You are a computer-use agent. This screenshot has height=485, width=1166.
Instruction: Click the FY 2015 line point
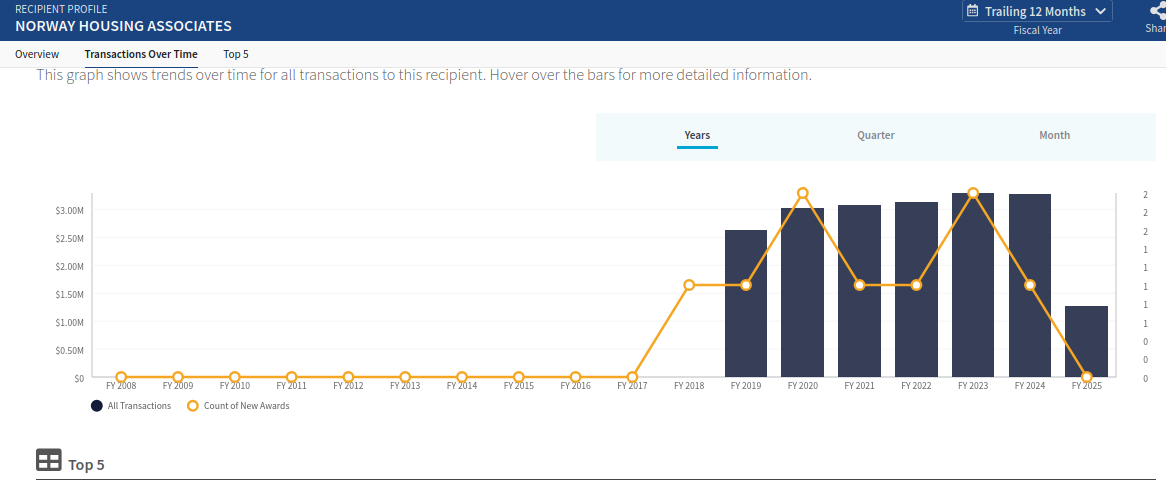519,377
